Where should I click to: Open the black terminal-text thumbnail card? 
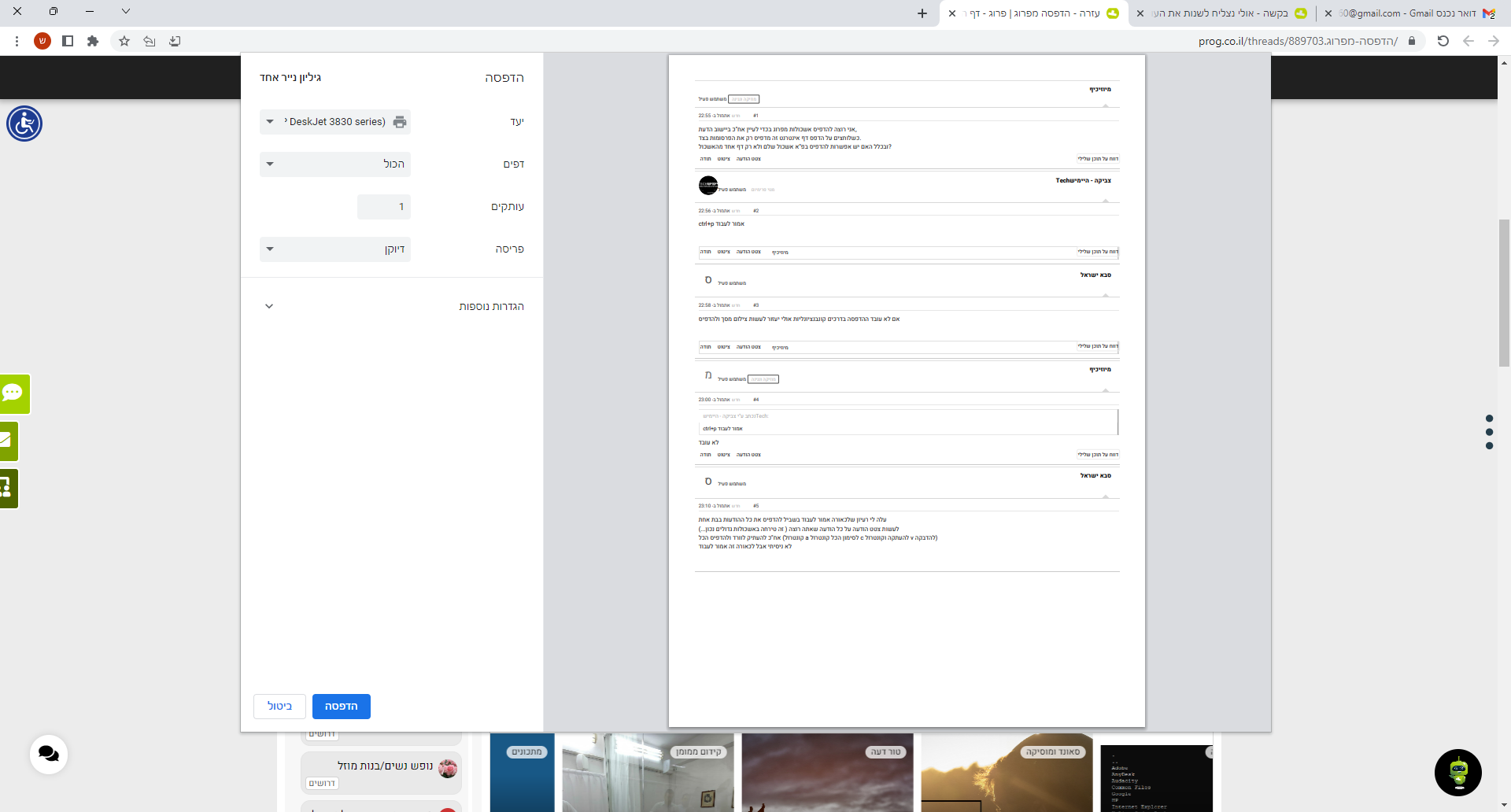1157,778
